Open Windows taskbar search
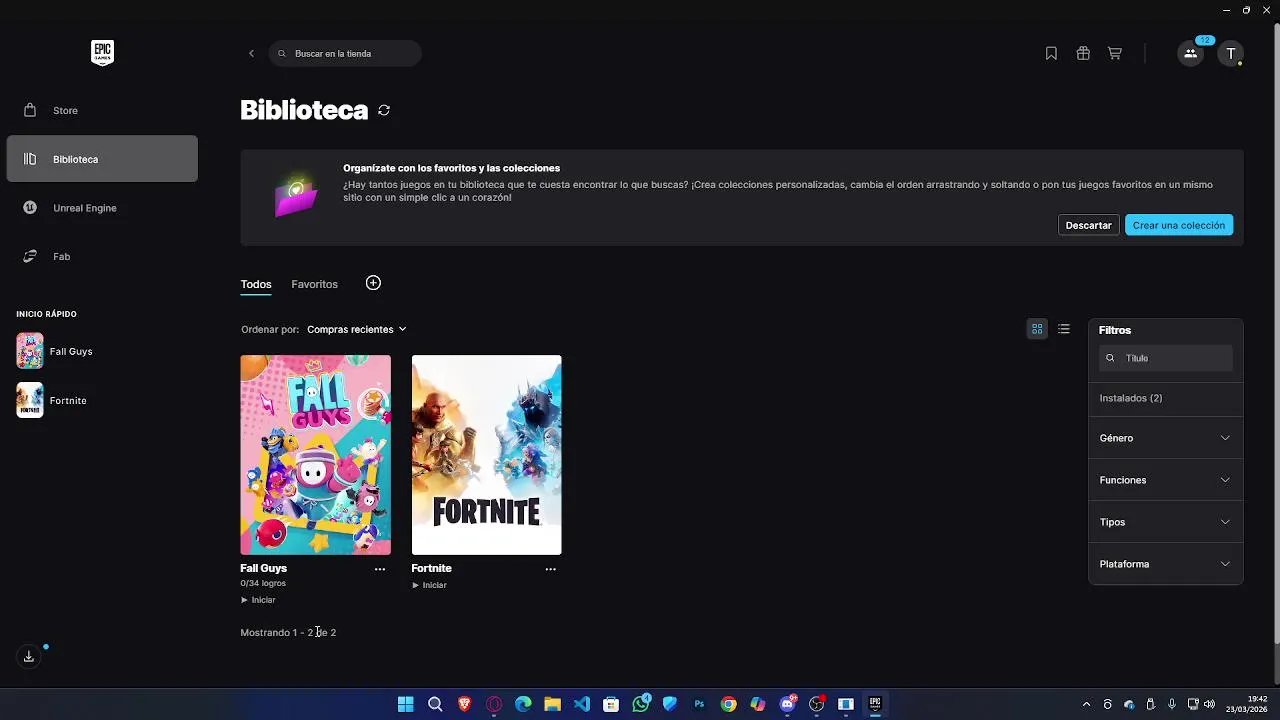Screen dimensions: 1280x720 coord(435,704)
